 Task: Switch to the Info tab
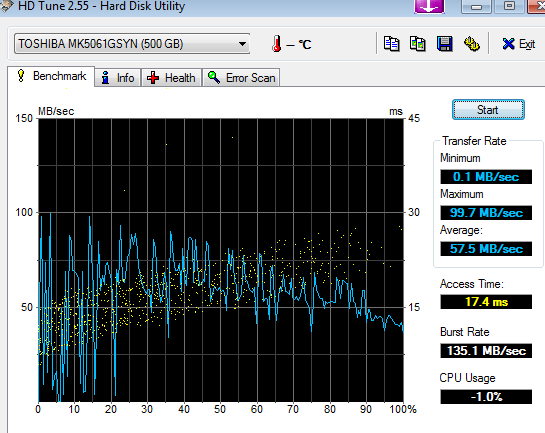(118, 77)
